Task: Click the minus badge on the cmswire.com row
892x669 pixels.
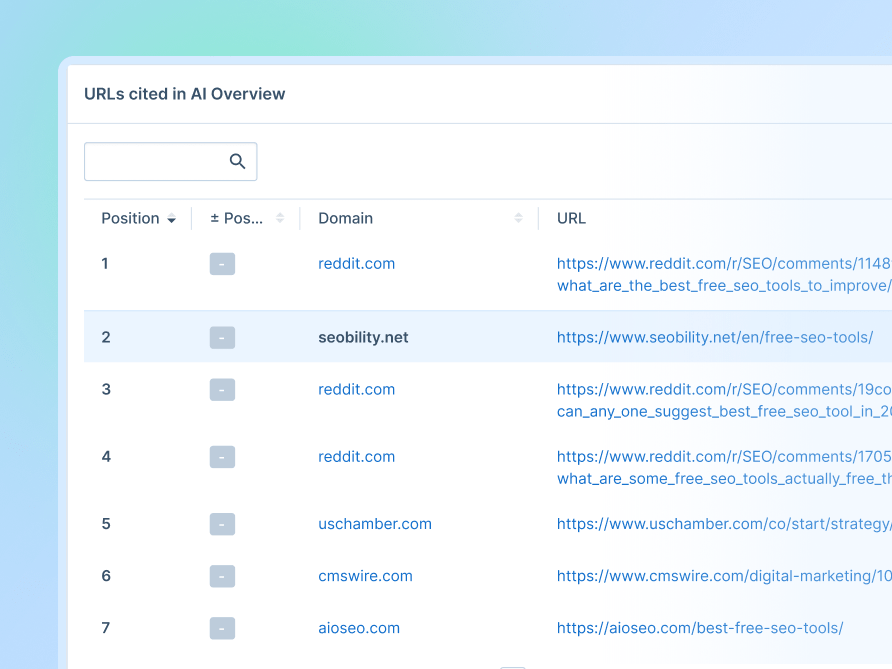Action: point(222,576)
